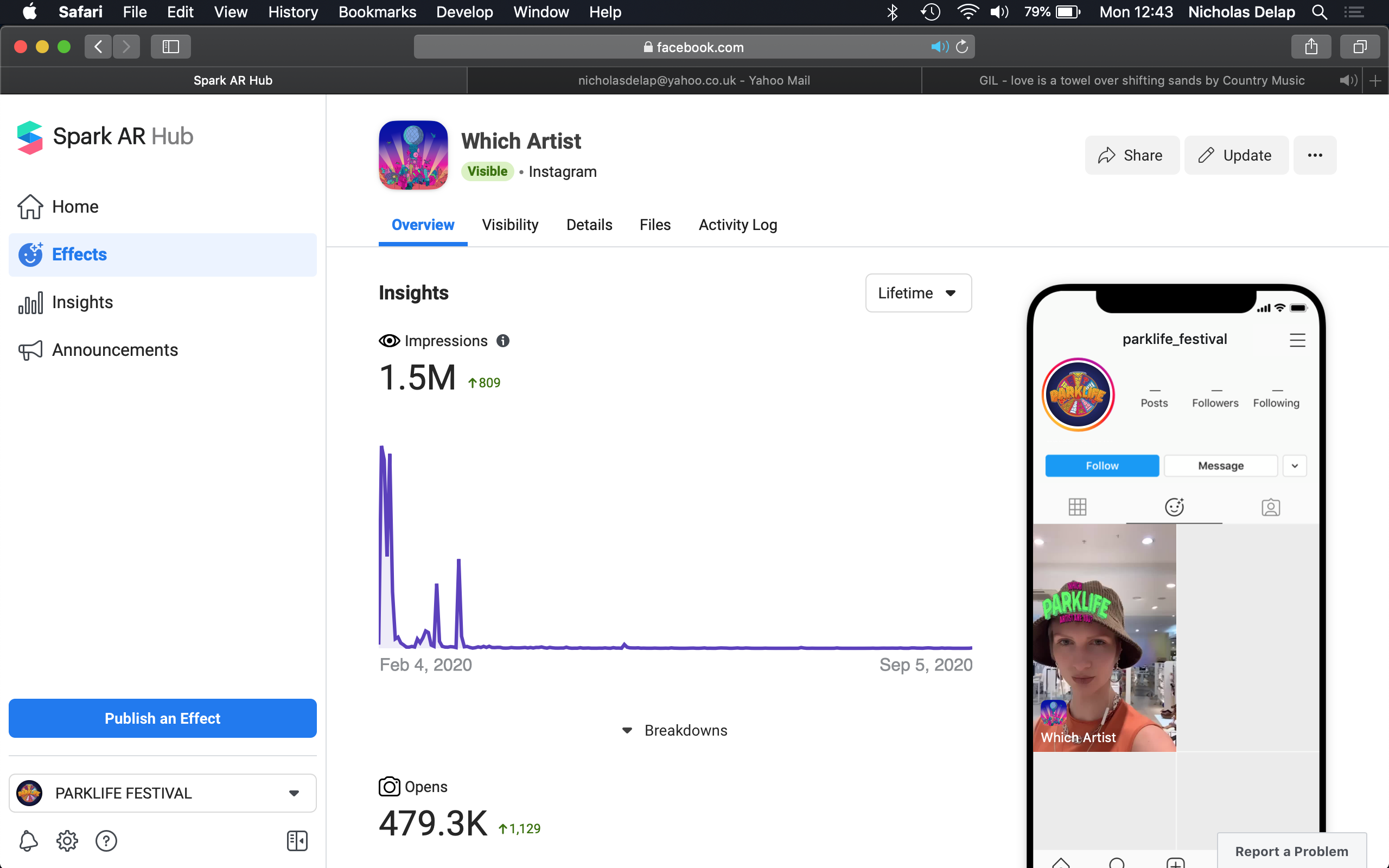
Task: Open the three-dots more options menu
Action: click(1314, 155)
